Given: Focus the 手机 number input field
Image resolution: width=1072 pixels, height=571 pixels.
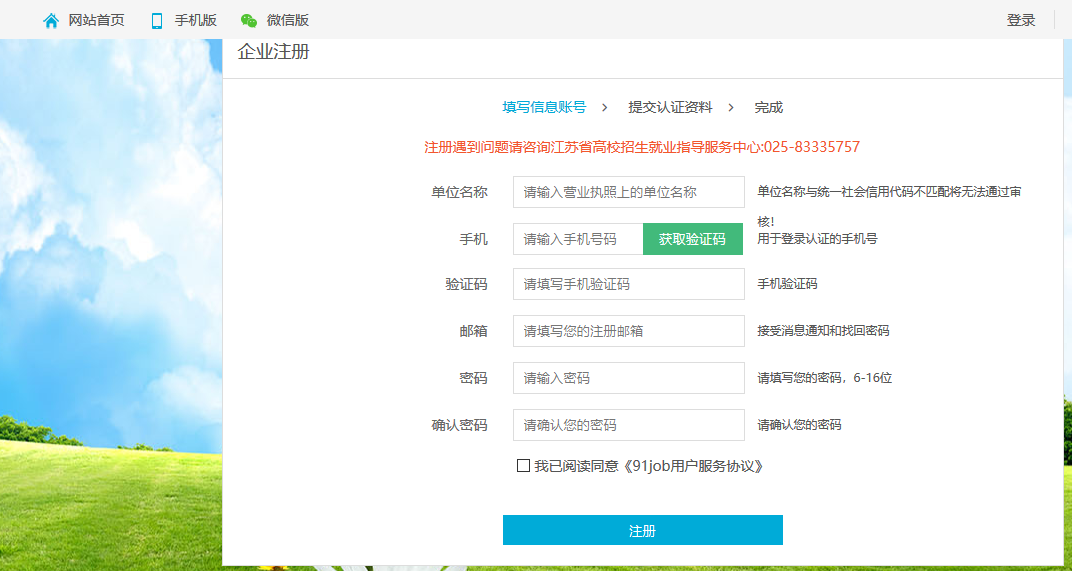Looking at the screenshot, I should [x=578, y=239].
